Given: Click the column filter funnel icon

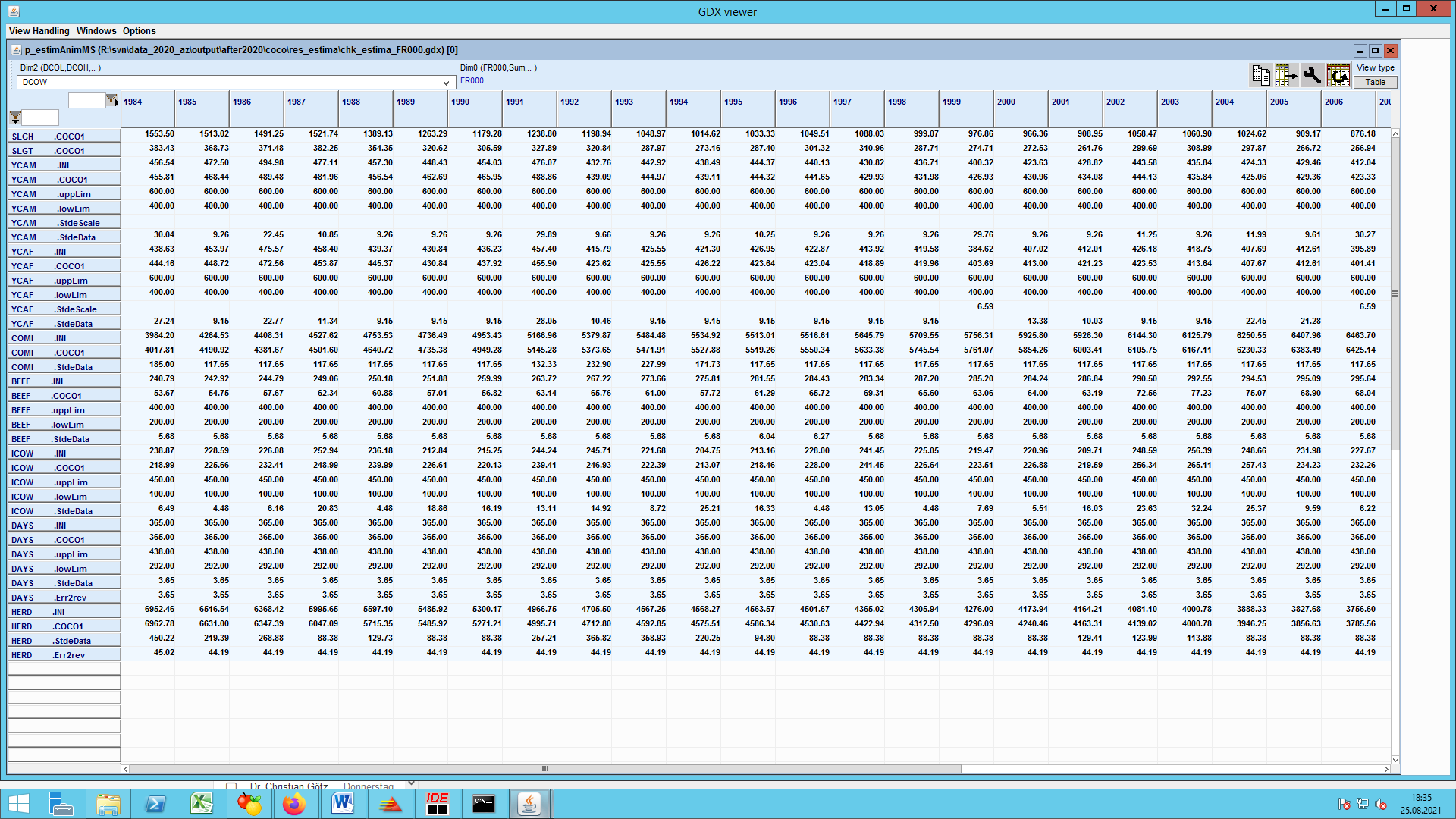Looking at the screenshot, I should (x=111, y=99).
